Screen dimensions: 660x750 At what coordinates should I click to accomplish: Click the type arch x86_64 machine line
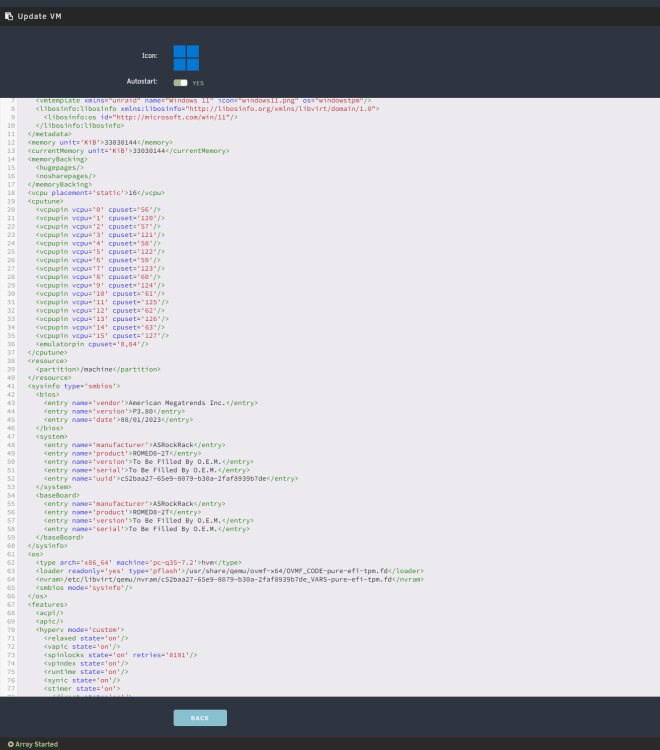(139, 562)
